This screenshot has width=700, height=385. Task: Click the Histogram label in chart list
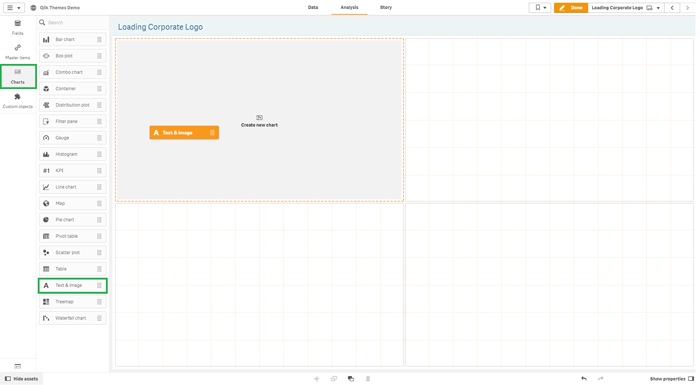tap(66, 154)
